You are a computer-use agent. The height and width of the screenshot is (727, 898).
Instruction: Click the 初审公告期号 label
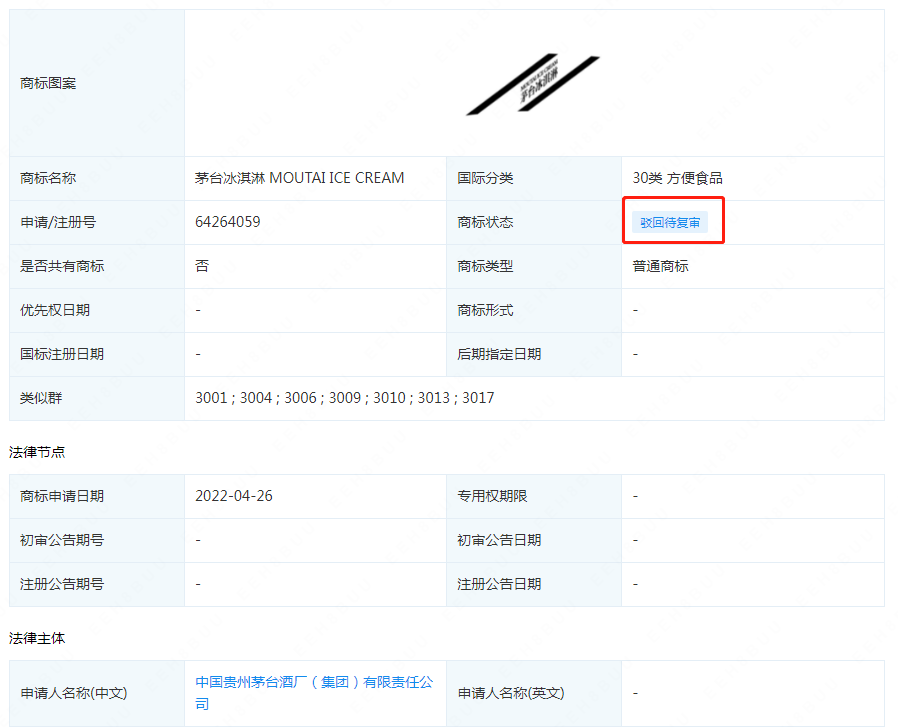coord(62,540)
